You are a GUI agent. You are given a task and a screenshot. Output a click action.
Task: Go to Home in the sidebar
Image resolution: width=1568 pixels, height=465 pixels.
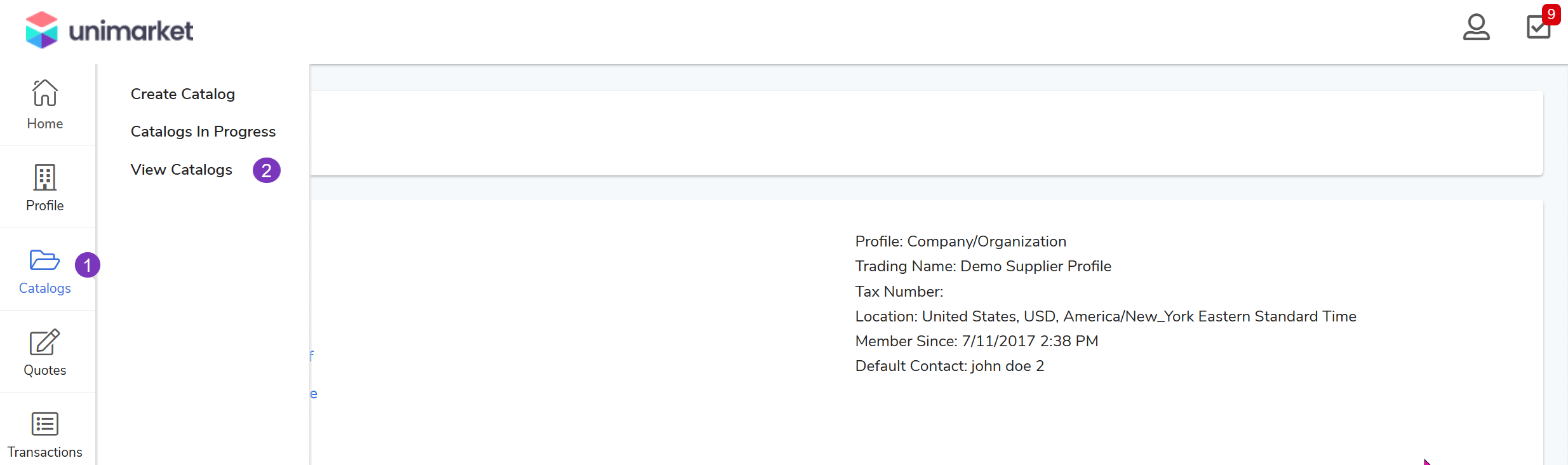[x=45, y=105]
